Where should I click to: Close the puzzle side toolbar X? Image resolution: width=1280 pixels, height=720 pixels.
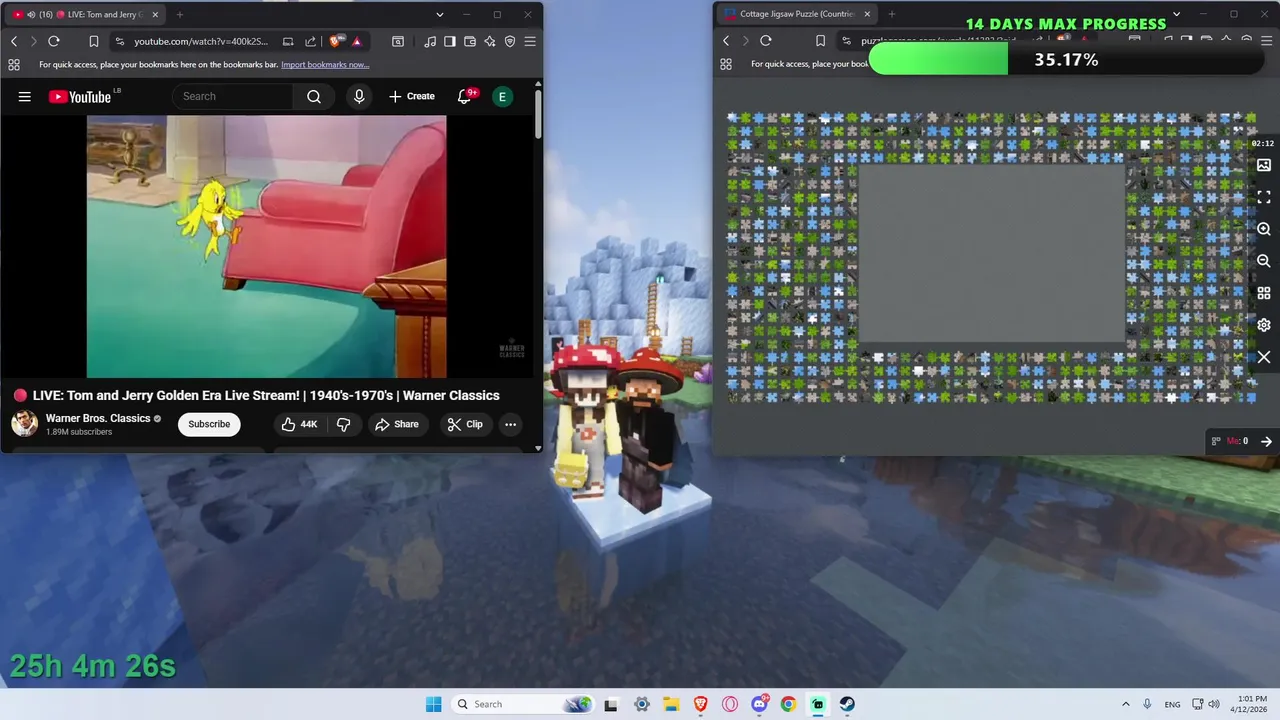pyautogui.click(x=1264, y=357)
